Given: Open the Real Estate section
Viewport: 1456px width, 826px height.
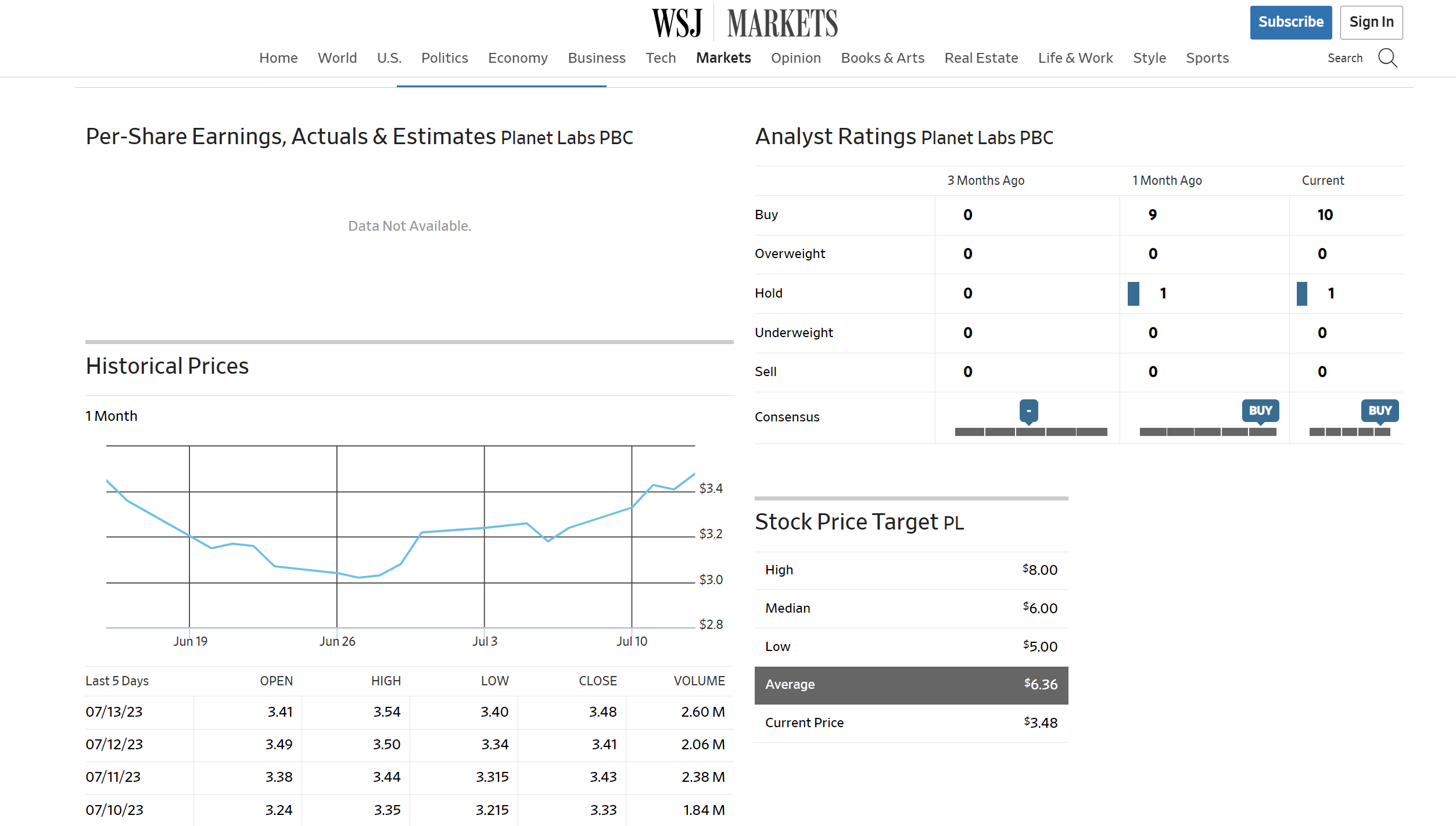Looking at the screenshot, I should click(981, 58).
